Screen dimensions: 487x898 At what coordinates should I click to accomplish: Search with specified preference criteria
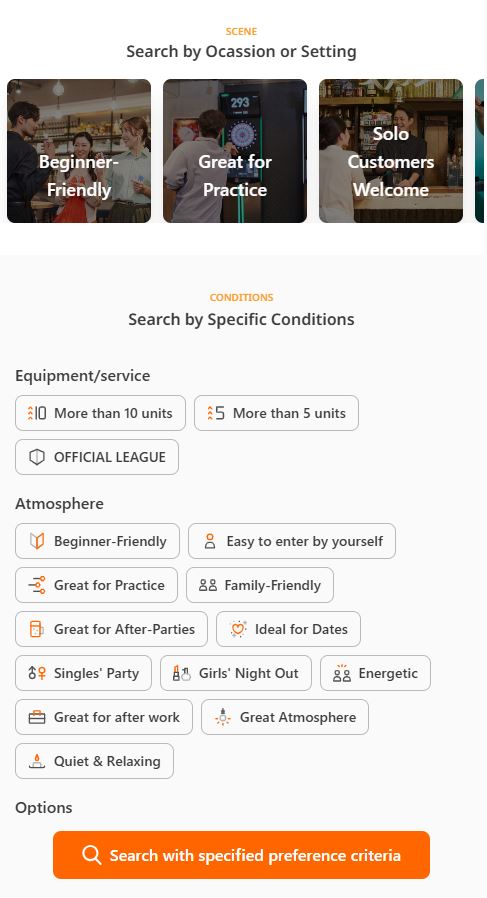241,854
